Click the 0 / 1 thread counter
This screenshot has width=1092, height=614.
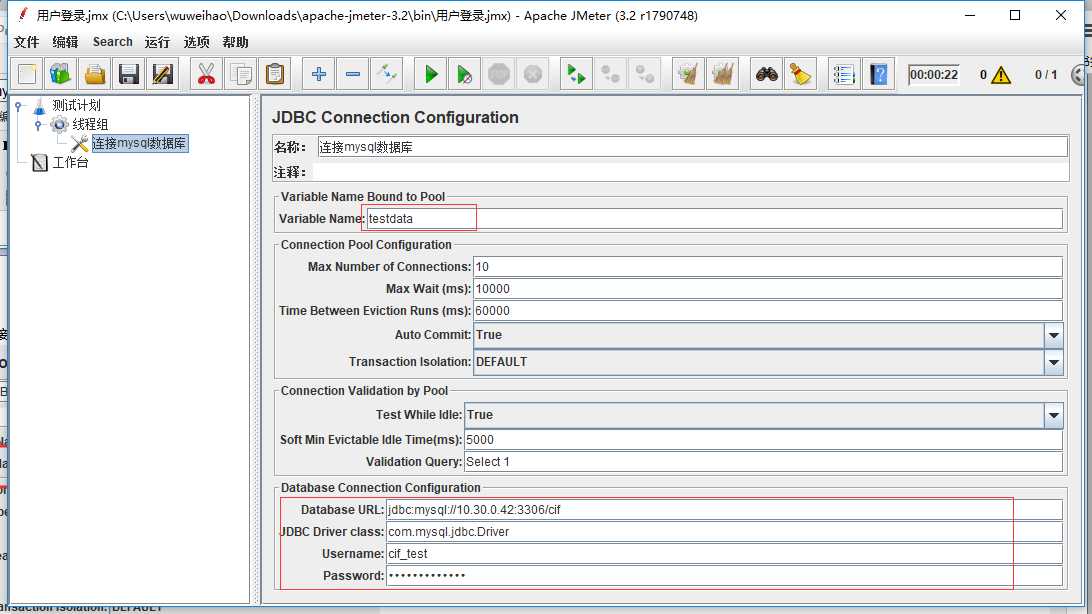pos(1045,74)
